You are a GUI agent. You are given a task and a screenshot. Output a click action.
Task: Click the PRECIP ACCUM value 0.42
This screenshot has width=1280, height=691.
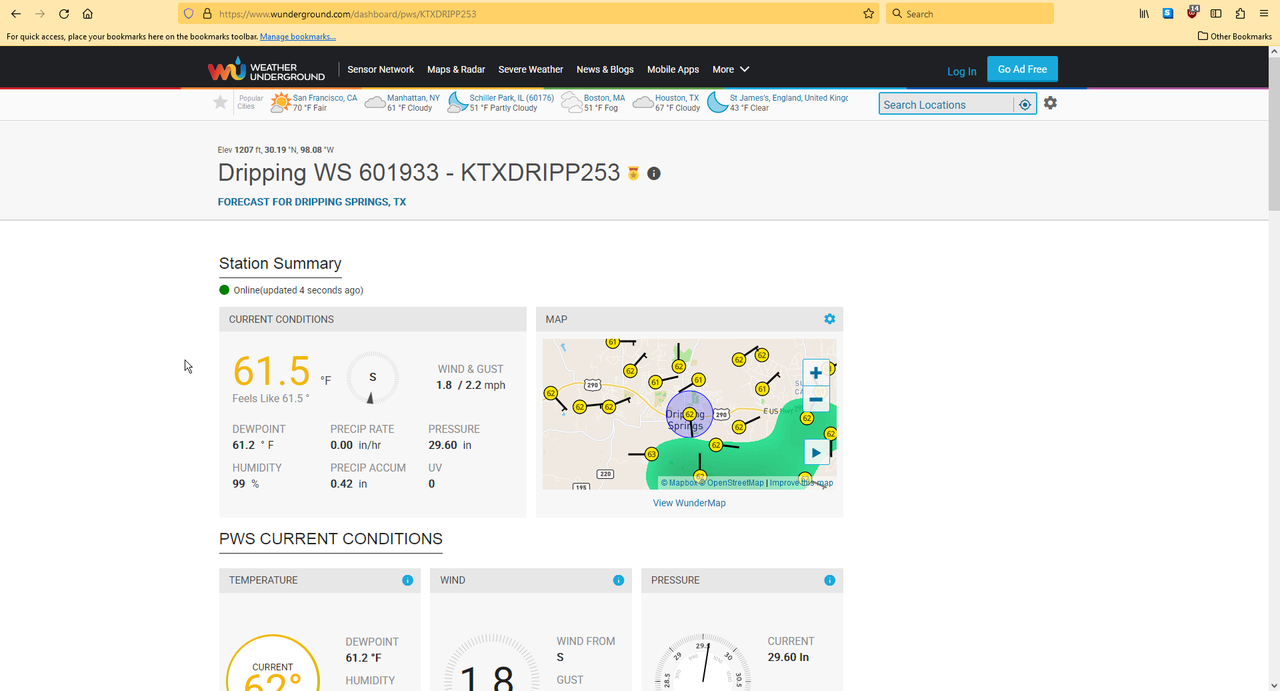[341, 484]
